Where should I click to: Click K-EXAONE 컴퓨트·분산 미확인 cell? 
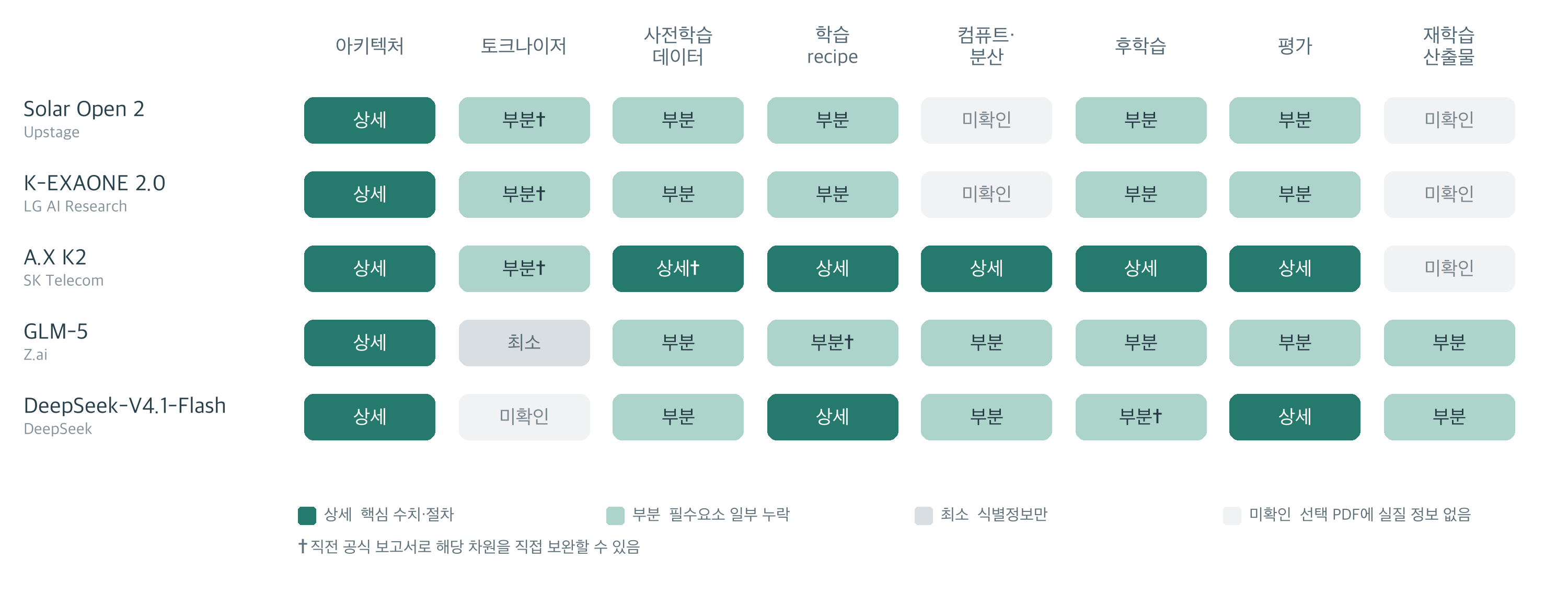pyautogui.click(x=986, y=194)
